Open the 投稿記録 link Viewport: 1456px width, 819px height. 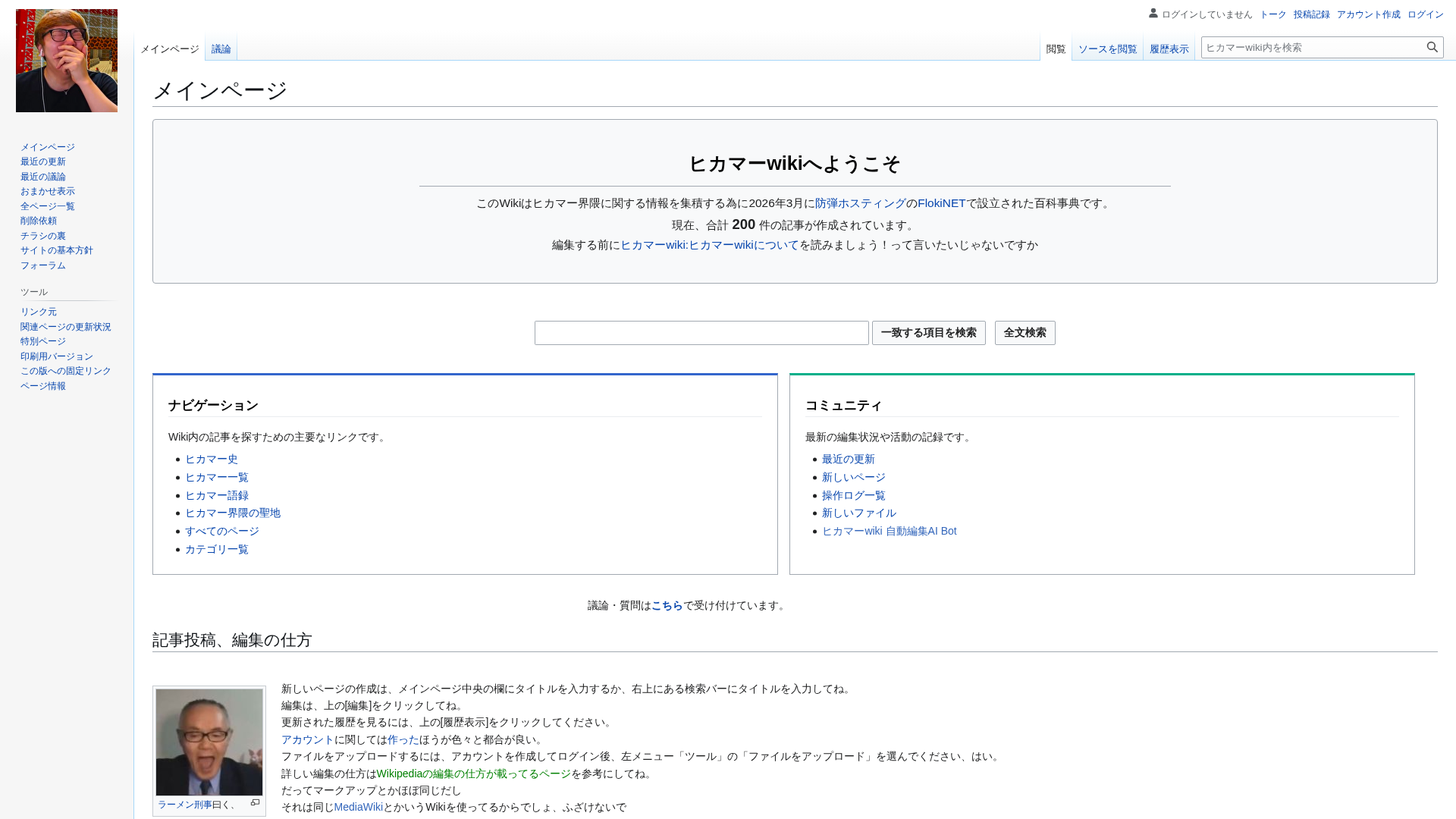point(1311,14)
